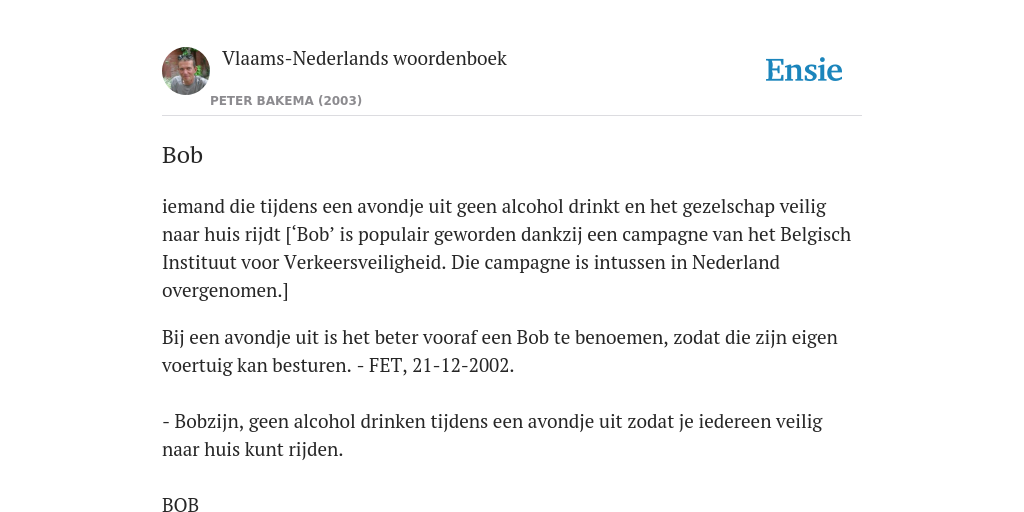Screen dimensions: 1024x512
Task: Click Peter Bakema's round avatar photo
Action: [186, 71]
